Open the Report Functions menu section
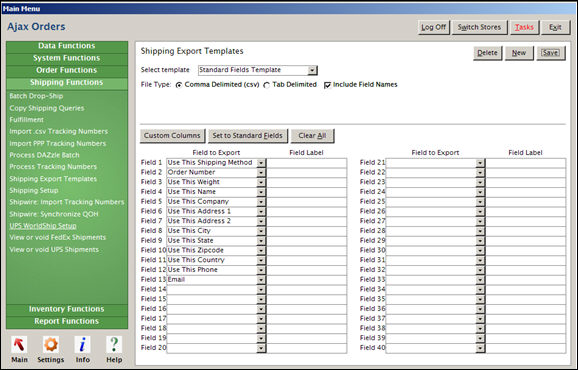This screenshot has height=370, width=578. coord(67,321)
